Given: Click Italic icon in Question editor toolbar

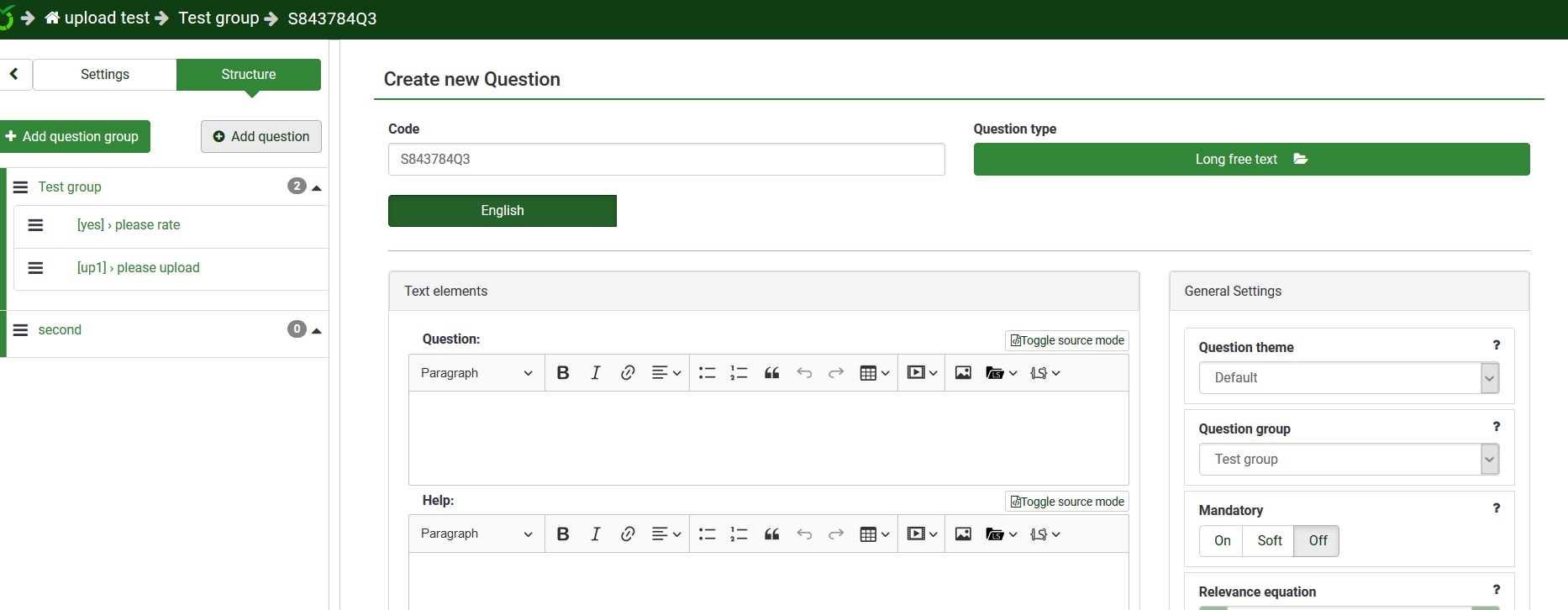Looking at the screenshot, I should (595, 373).
